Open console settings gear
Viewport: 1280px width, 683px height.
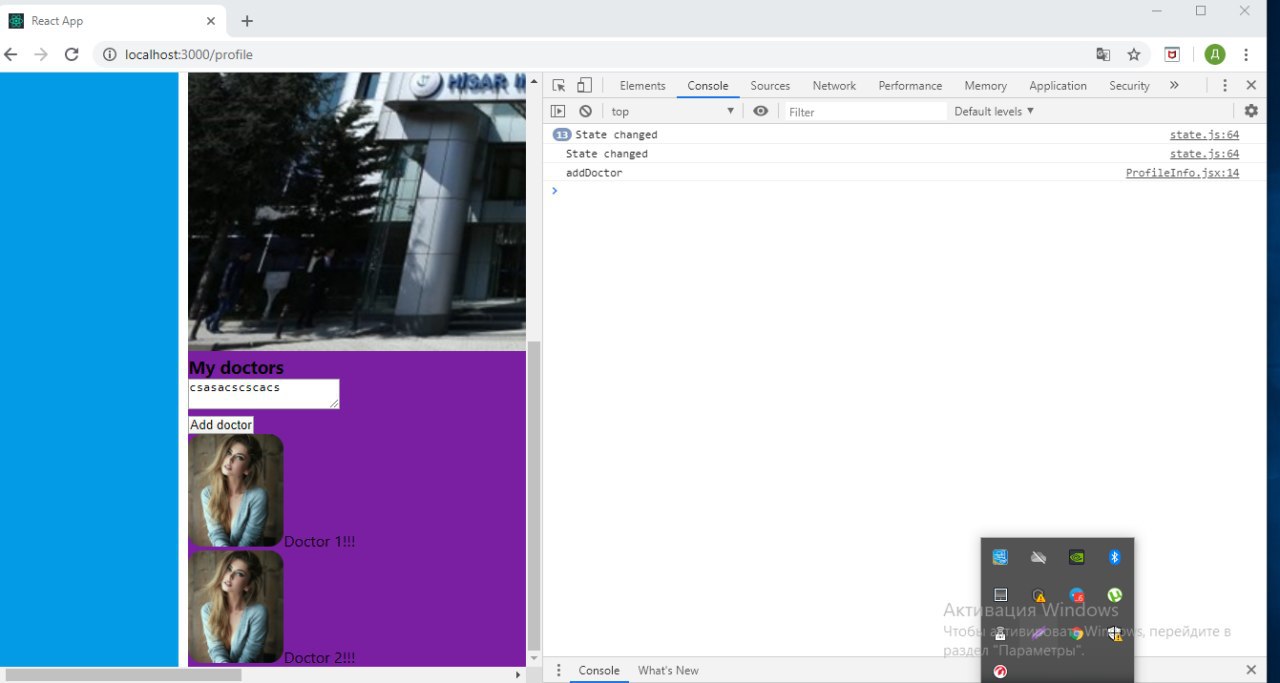(1250, 111)
